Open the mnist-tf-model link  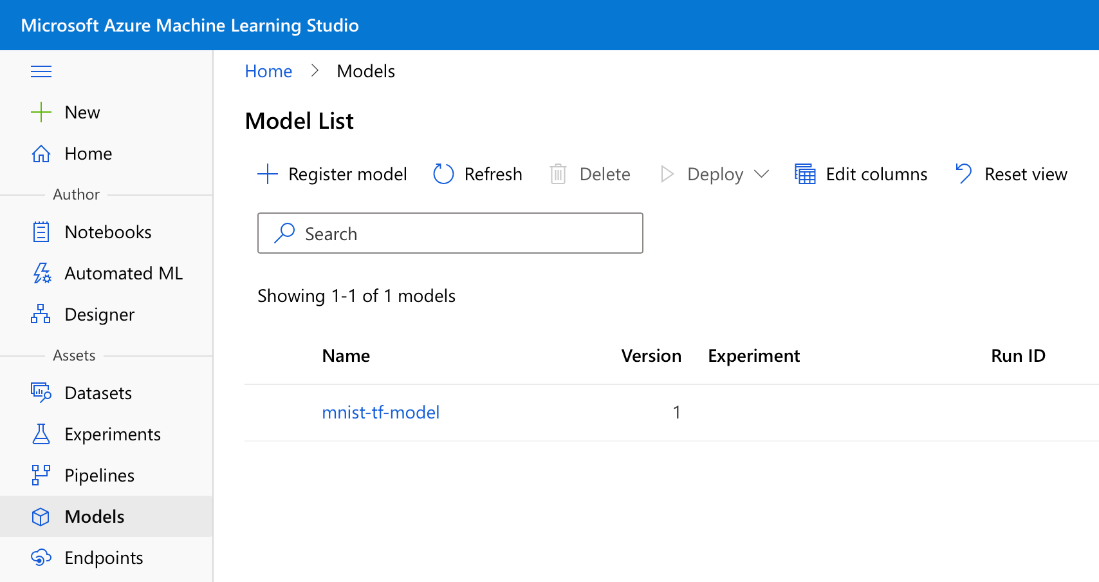coord(381,412)
